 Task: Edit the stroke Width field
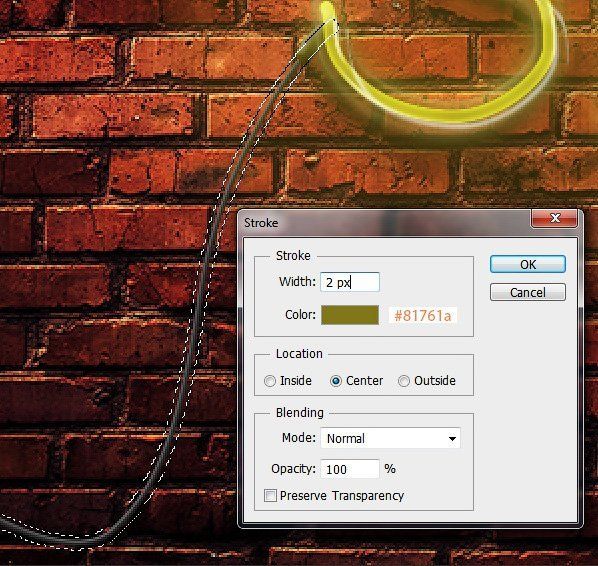[350, 282]
